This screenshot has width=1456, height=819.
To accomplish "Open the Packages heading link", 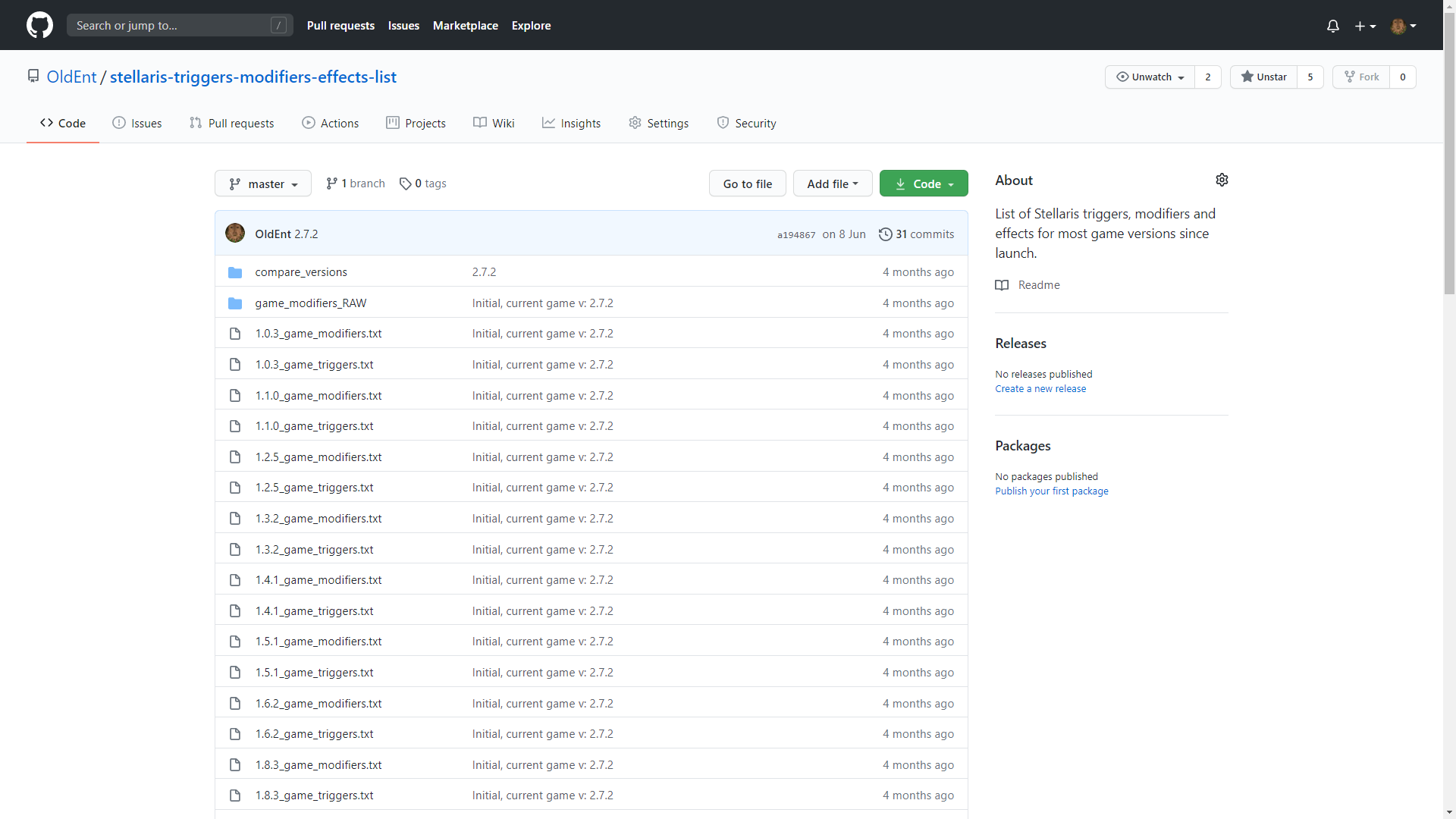I will (1023, 446).
